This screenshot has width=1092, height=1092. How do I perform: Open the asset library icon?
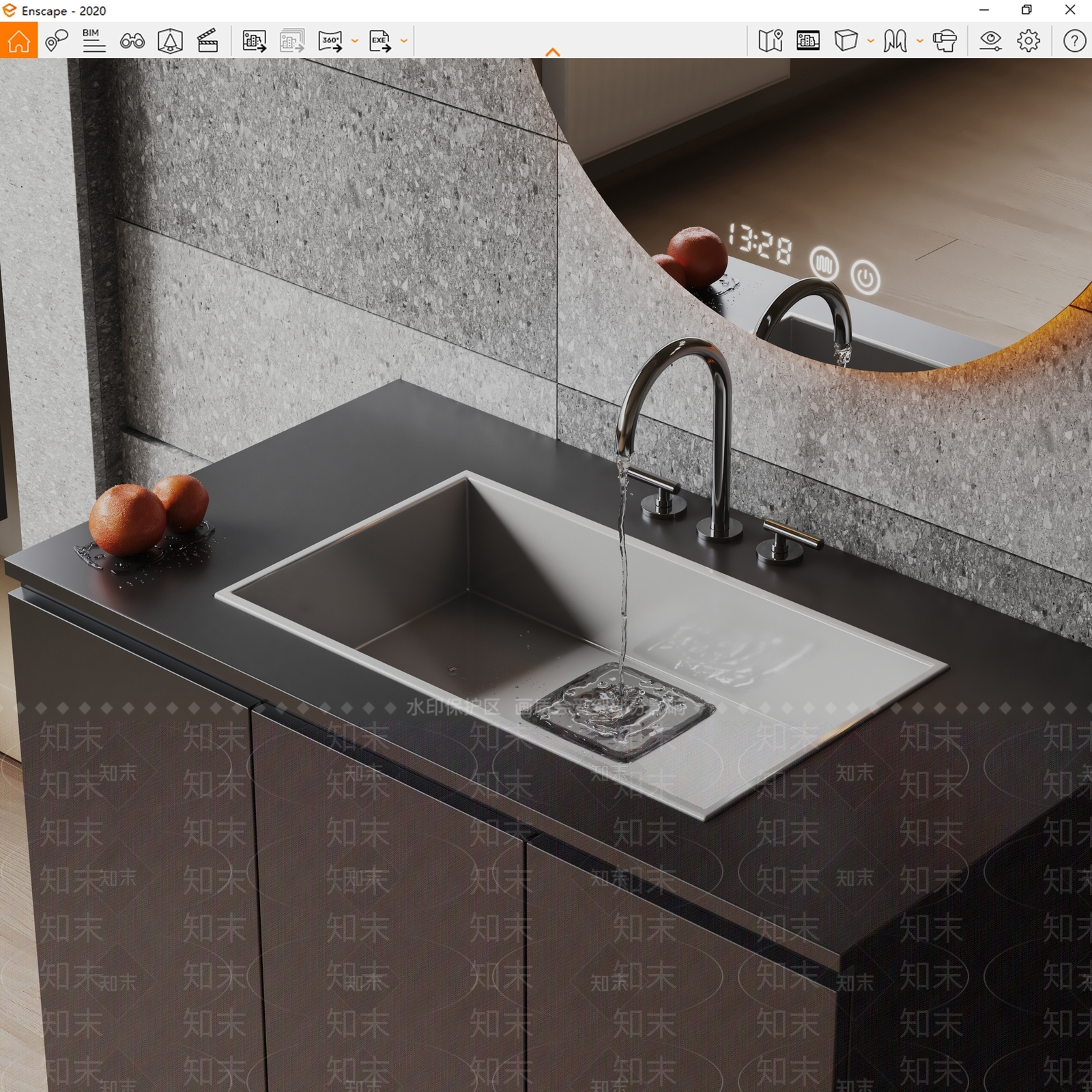808,41
